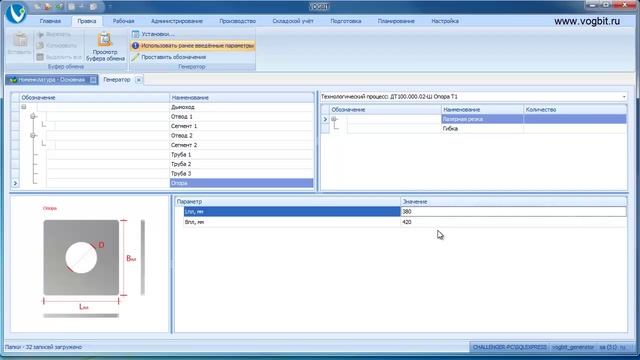Open the Рабочая ribbon tab
The image size is (640, 360).
click(124, 21)
